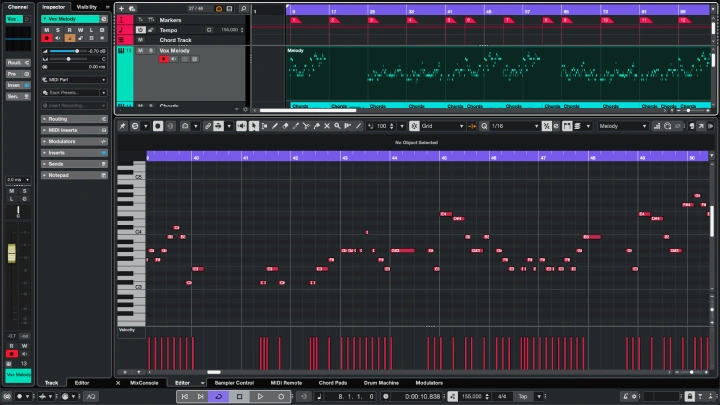Click the channel volume fader handle
The width and height of the screenshot is (720, 405).
point(11,253)
